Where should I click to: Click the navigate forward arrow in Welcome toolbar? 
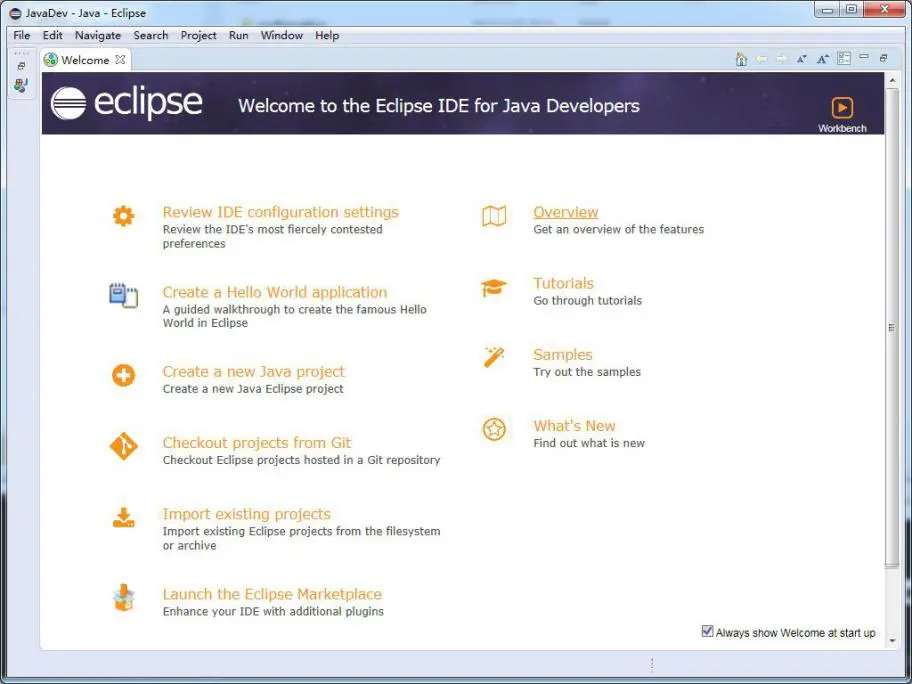coord(782,59)
